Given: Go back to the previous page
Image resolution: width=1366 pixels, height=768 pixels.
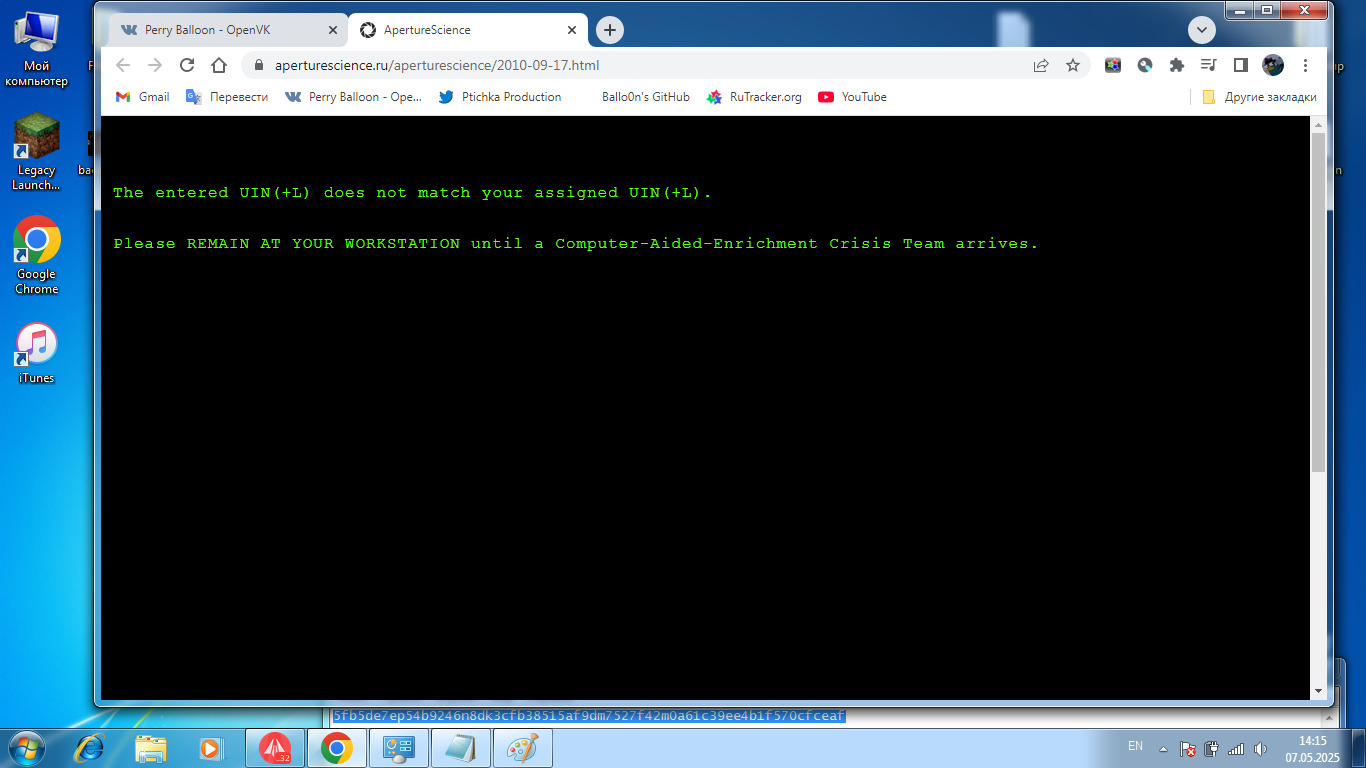Looking at the screenshot, I should tap(123, 65).
